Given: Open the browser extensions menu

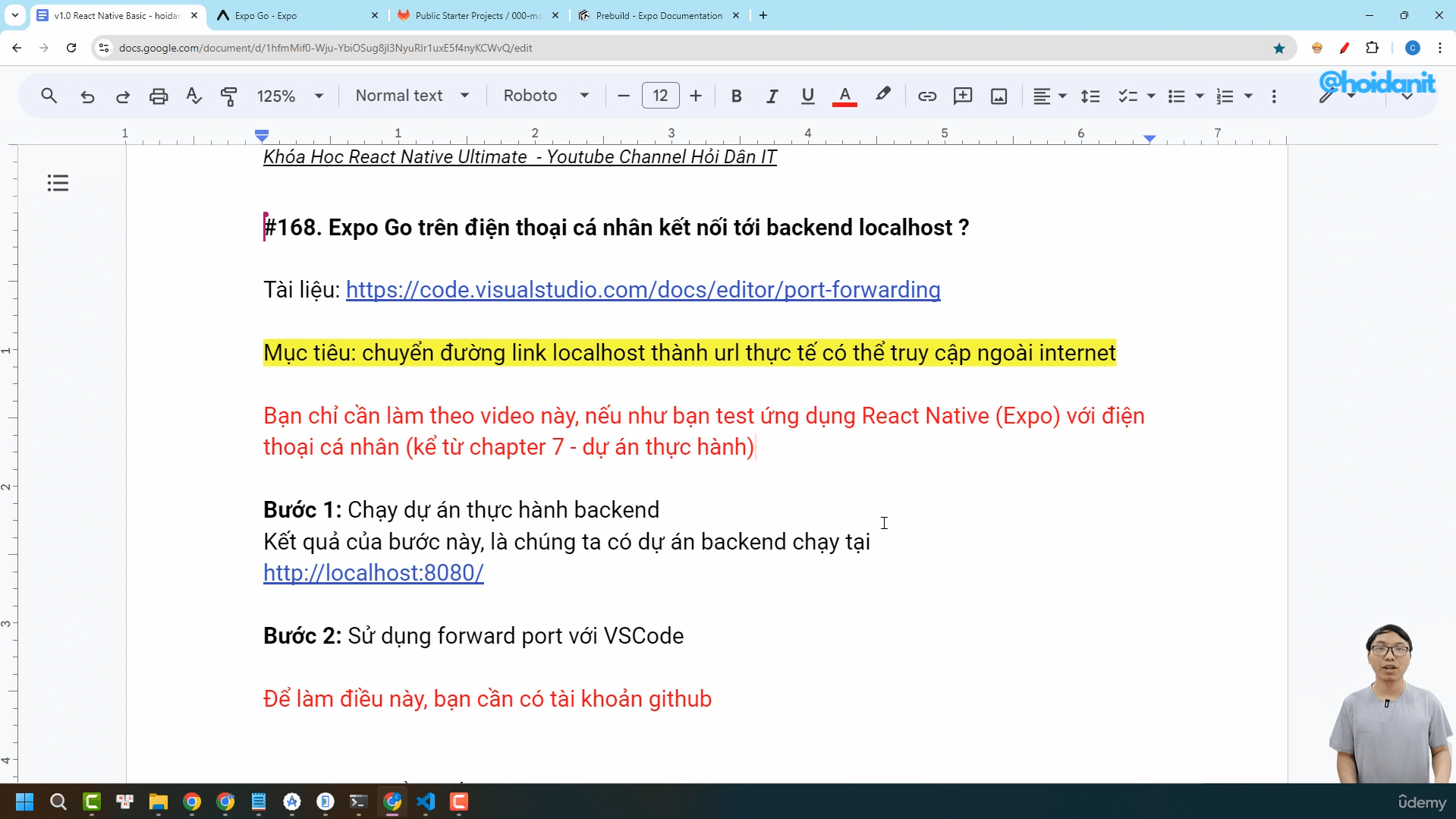Looking at the screenshot, I should click(x=1372, y=48).
